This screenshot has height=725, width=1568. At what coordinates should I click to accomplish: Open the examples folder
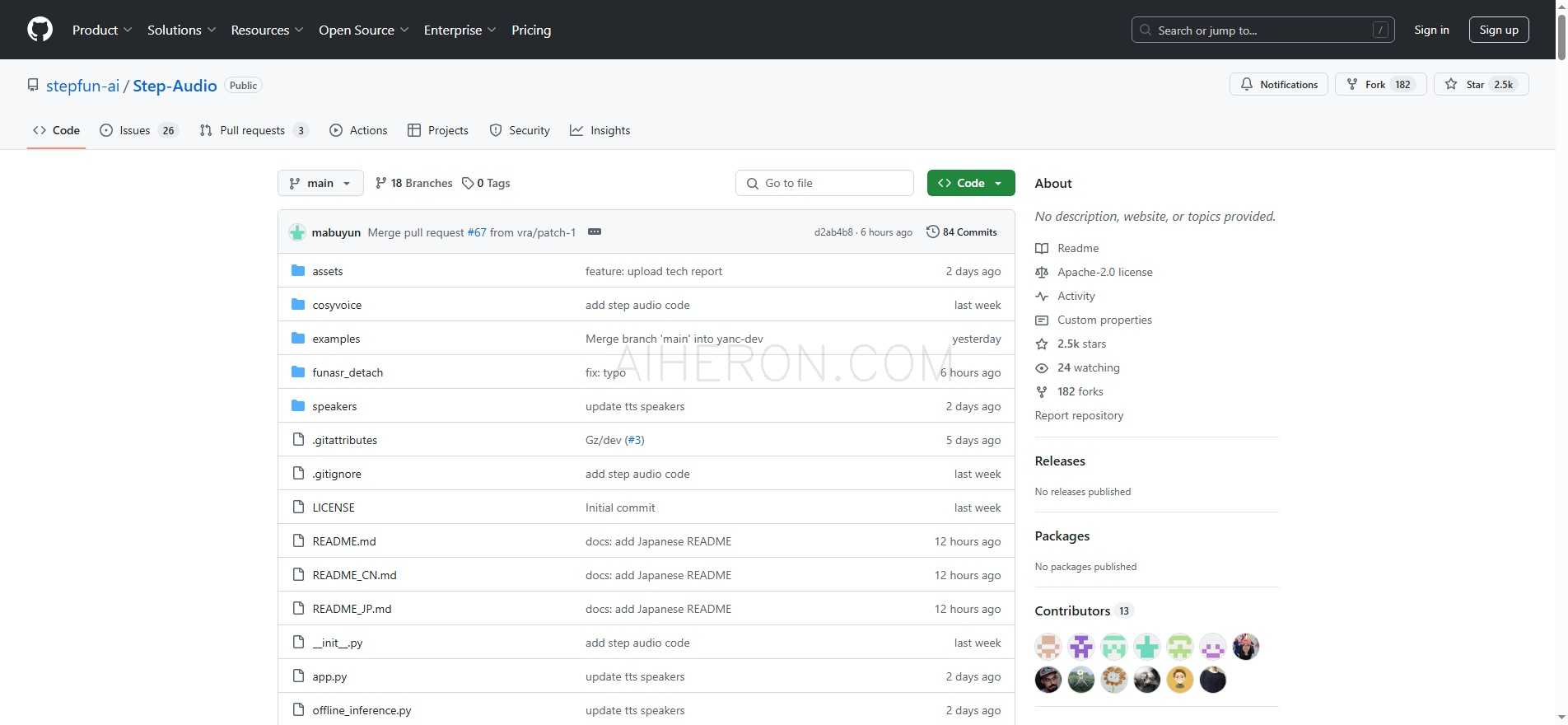click(x=336, y=339)
